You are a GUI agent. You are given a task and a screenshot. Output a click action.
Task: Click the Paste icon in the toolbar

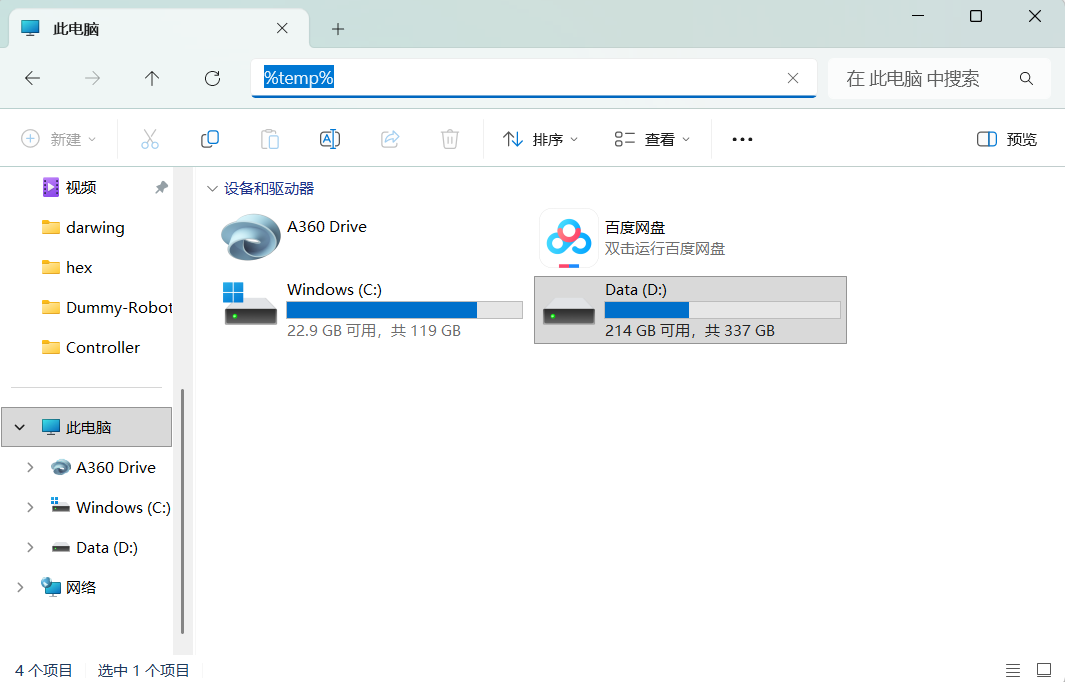click(269, 139)
